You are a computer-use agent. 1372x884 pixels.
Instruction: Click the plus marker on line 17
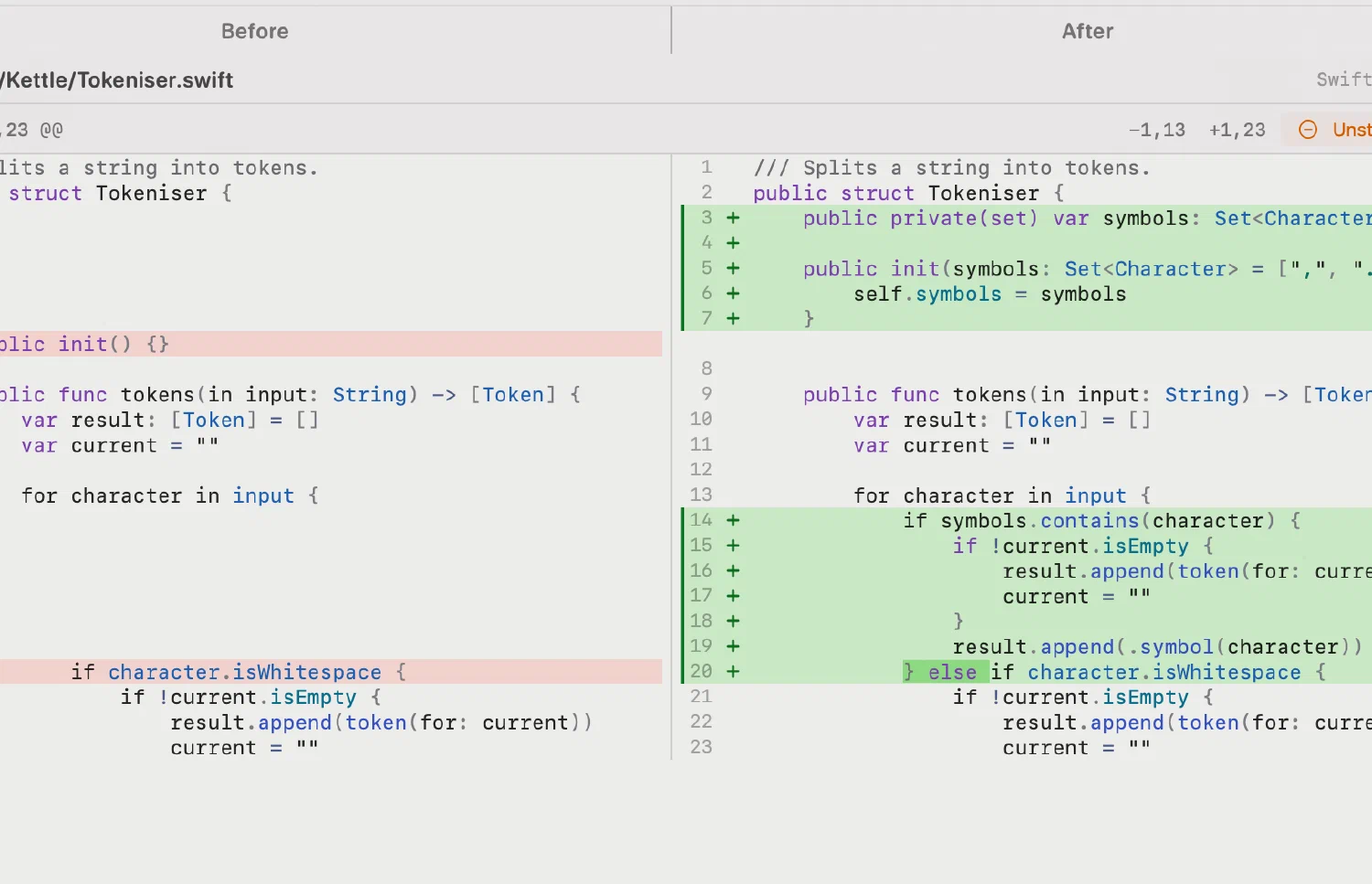tap(733, 596)
